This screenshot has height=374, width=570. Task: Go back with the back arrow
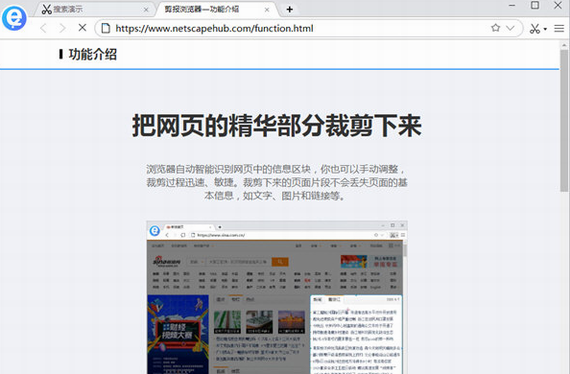coord(43,28)
